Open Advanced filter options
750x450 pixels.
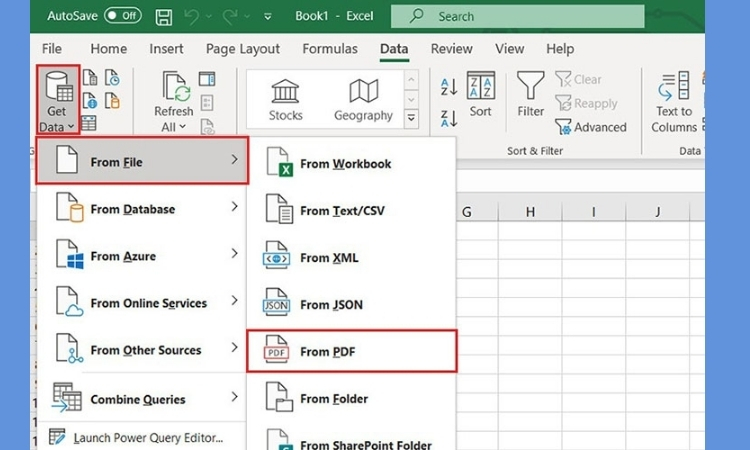click(x=591, y=127)
